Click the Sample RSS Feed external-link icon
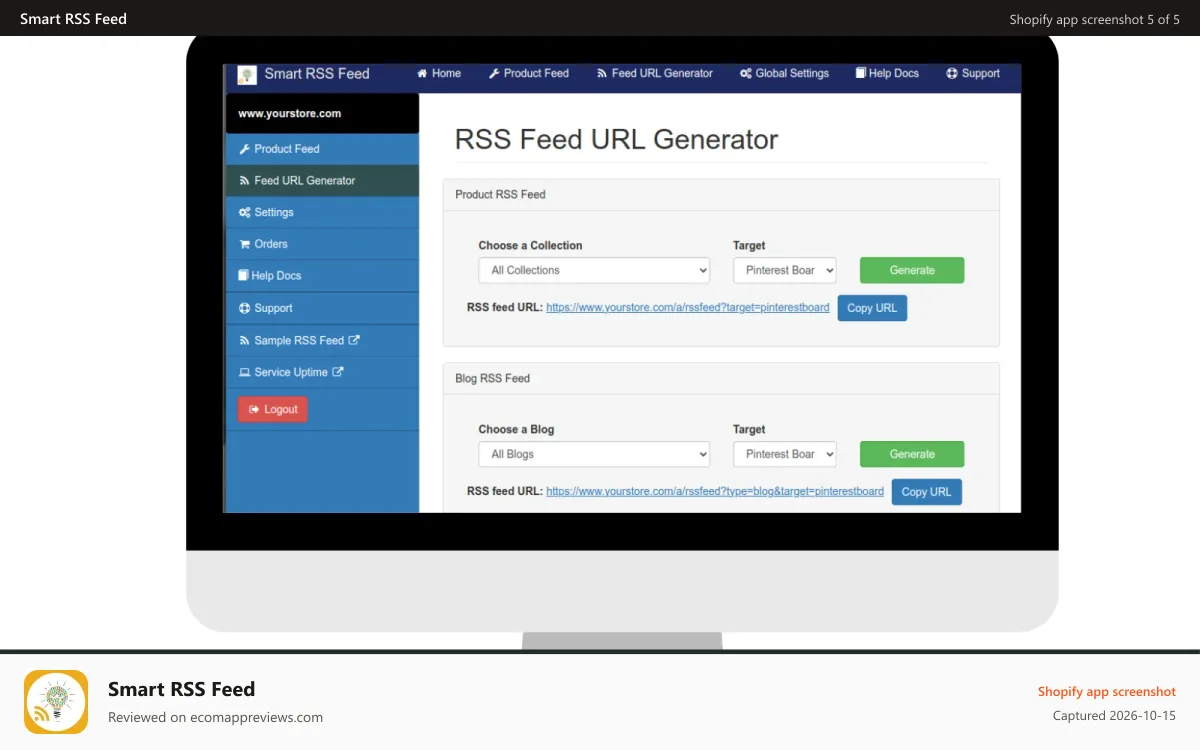This screenshot has height=750, width=1200. click(x=354, y=340)
